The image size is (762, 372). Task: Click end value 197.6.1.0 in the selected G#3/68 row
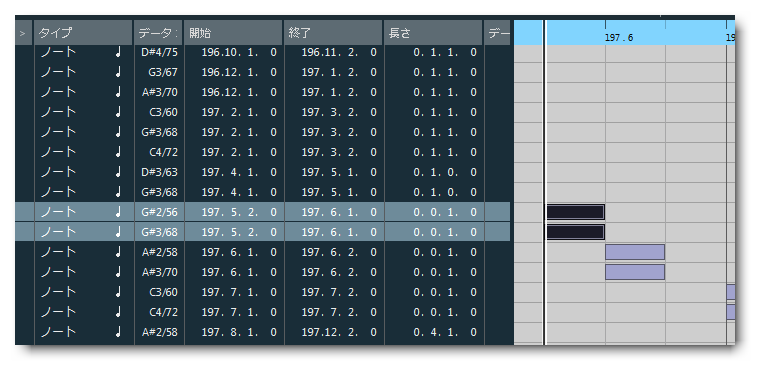click(339, 232)
